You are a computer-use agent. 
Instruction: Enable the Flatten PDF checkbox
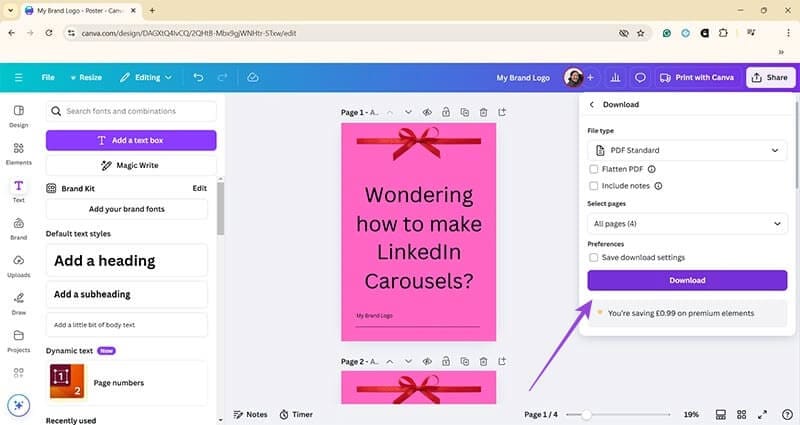(x=593, y=169)
